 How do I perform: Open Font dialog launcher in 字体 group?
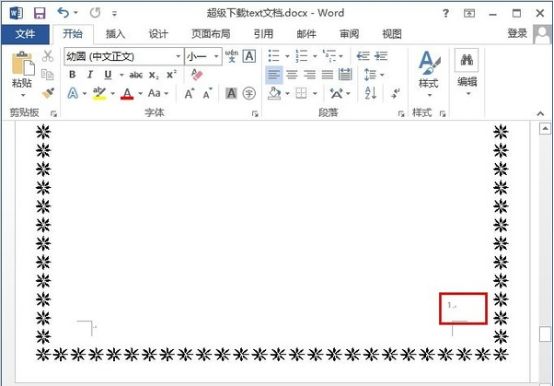coord(255,114)
